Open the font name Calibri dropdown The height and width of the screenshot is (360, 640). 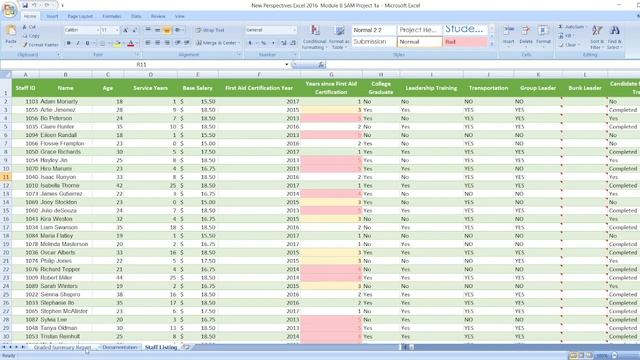coord(98,30)
